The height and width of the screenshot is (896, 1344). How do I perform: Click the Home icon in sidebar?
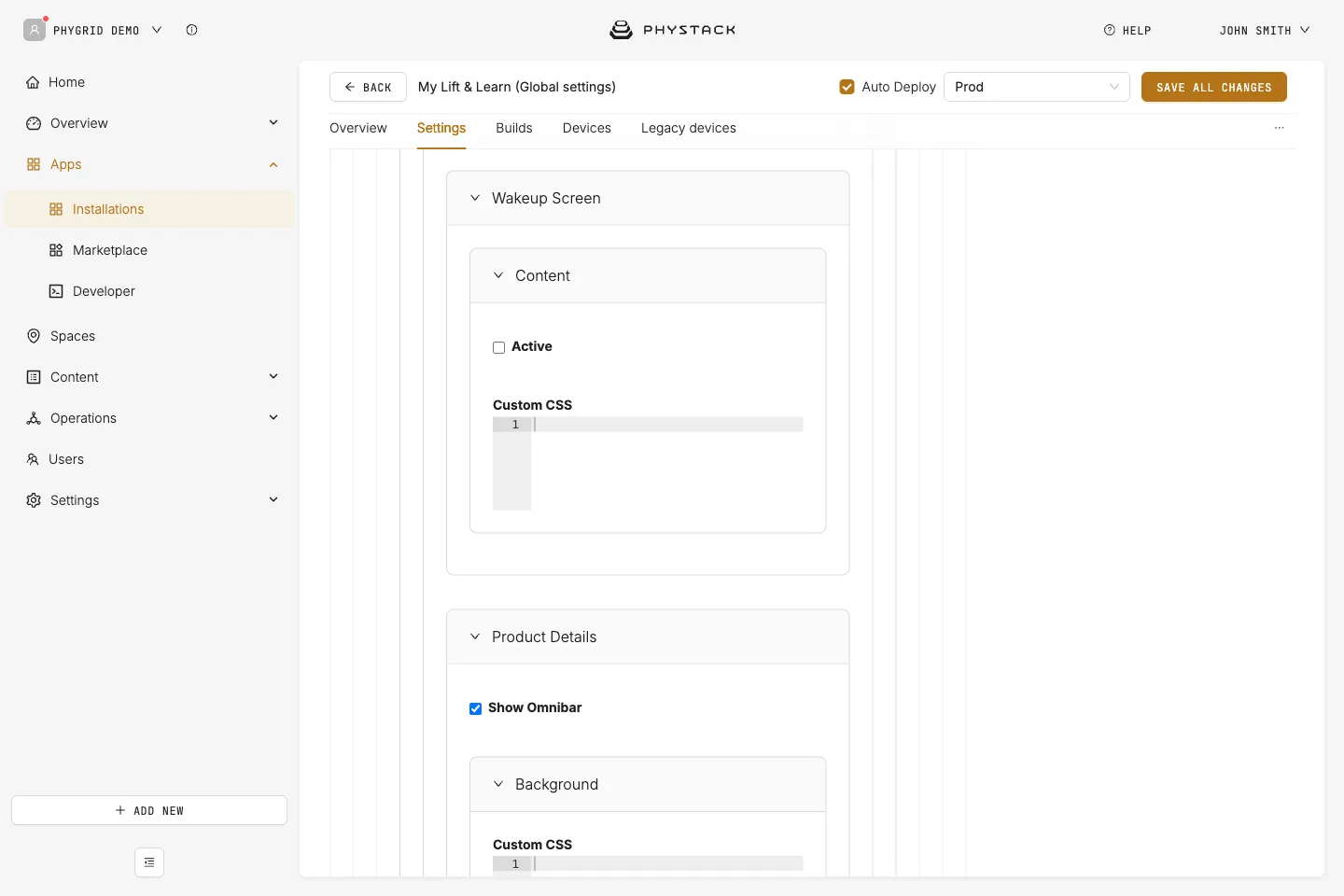tap(33, 82)
